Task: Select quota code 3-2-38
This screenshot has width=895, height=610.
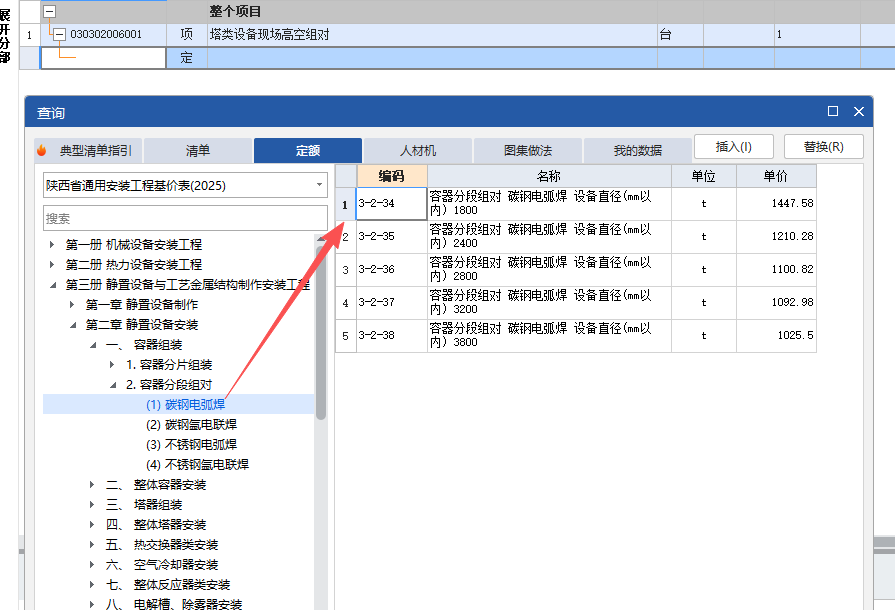Action: [392, 336]
